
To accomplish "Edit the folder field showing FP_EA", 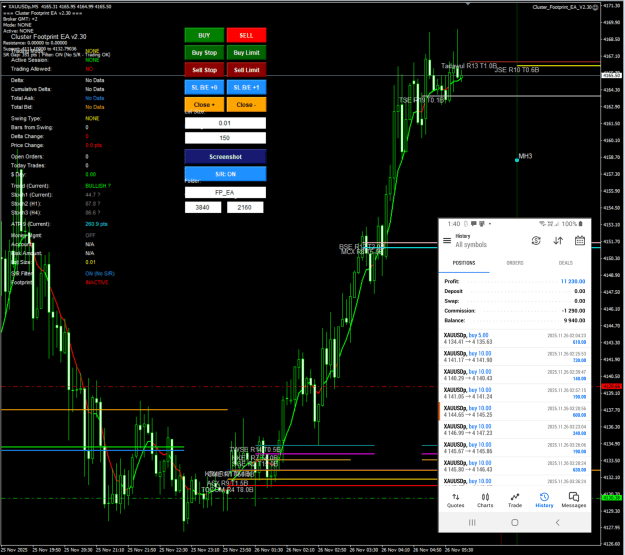I will 225,192.
